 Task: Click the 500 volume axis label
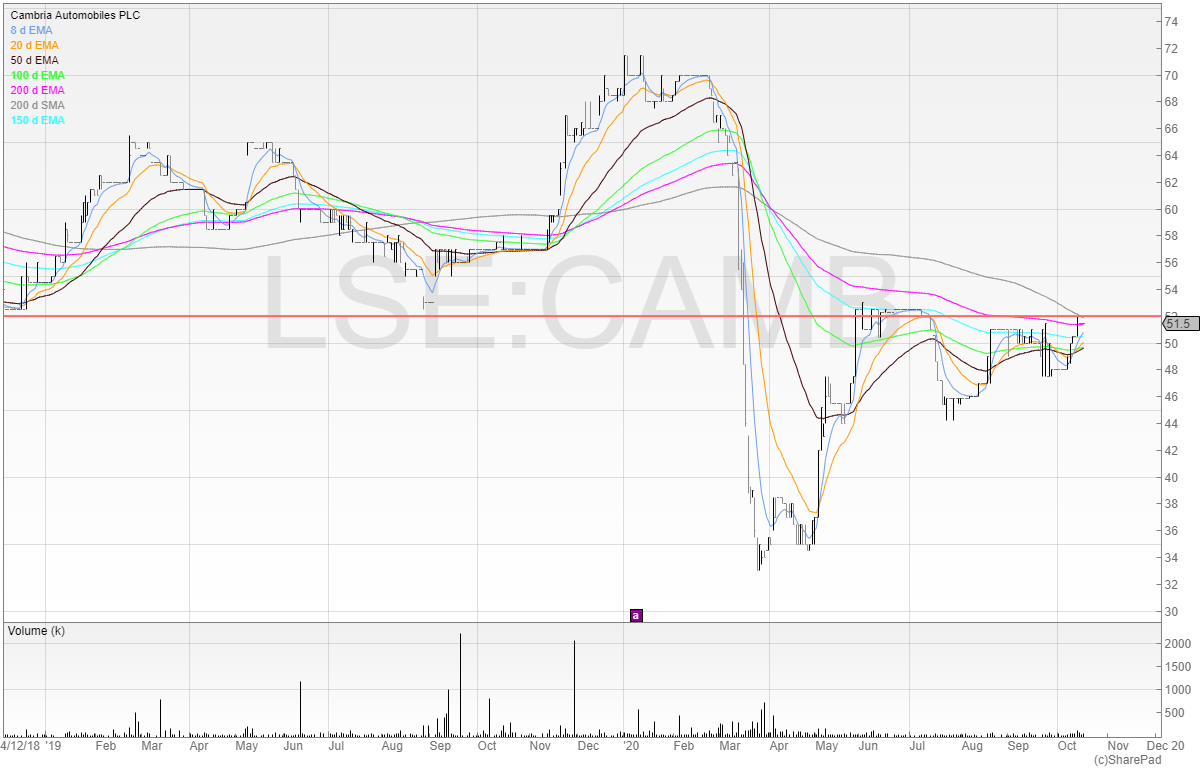pos(1176,713)
